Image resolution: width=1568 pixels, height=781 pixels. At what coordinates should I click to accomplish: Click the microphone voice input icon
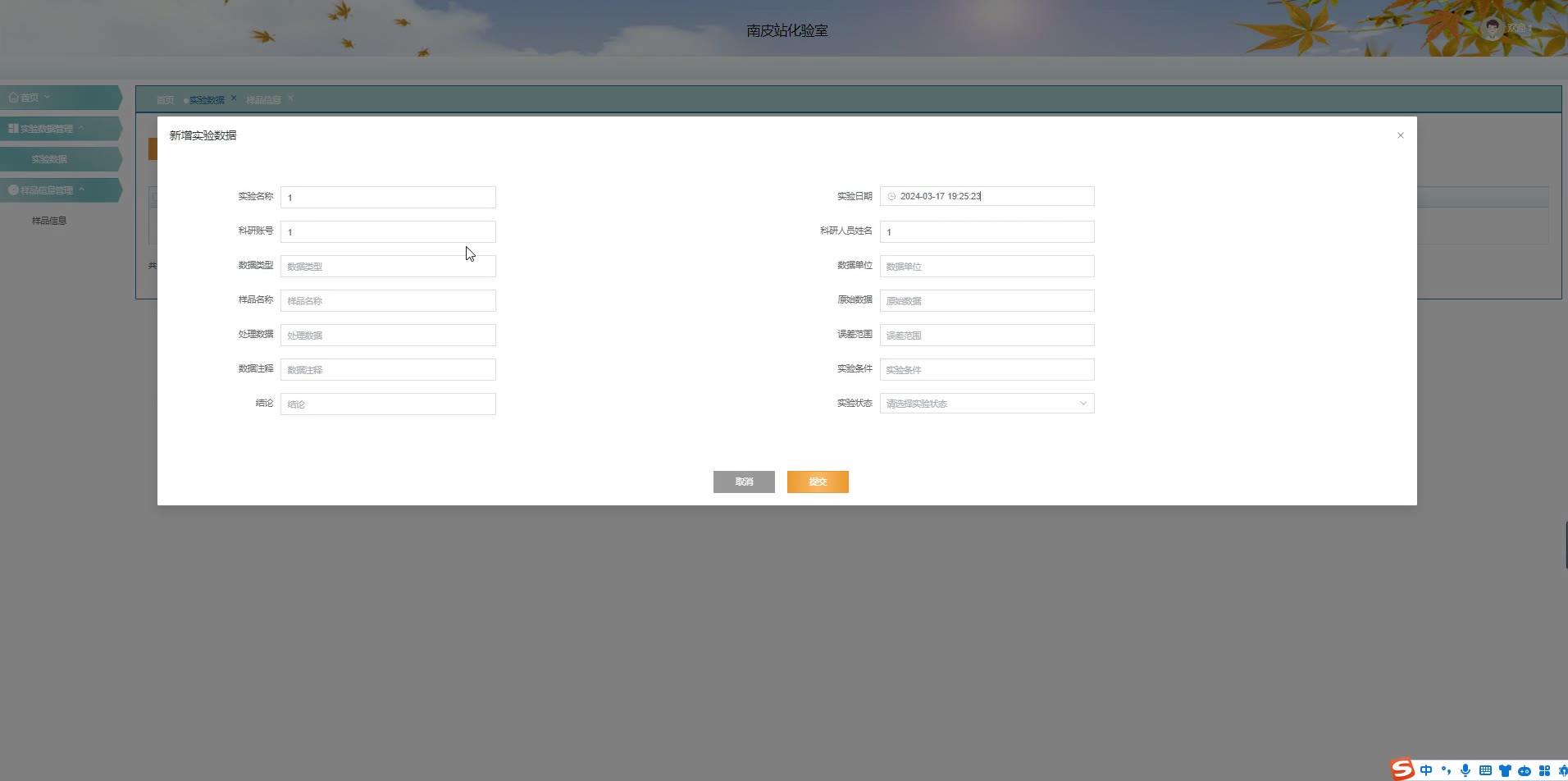point(1465,770)
